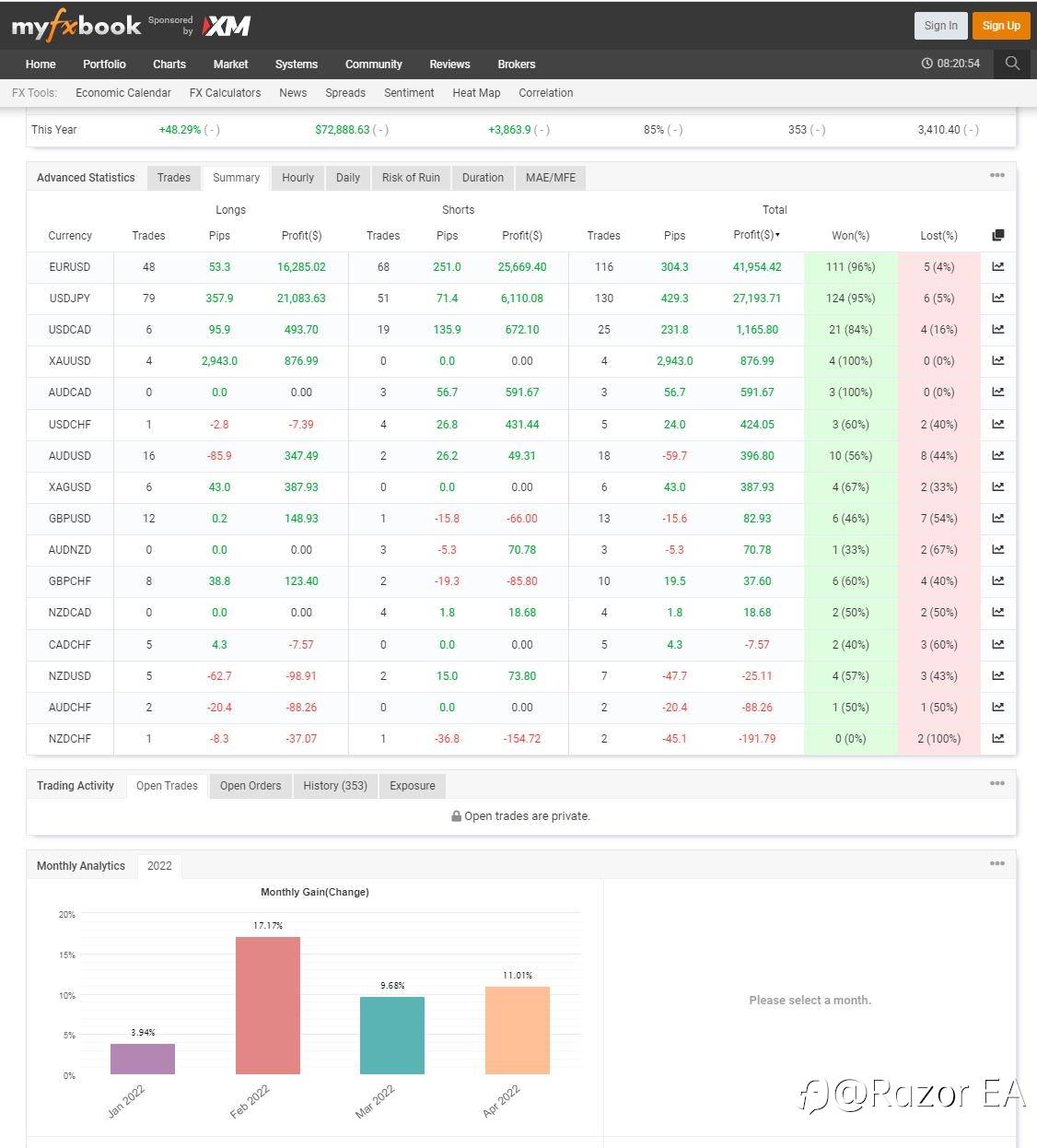
Task: Open the XAUUSD row chart icon
Action: coord(997,360)
